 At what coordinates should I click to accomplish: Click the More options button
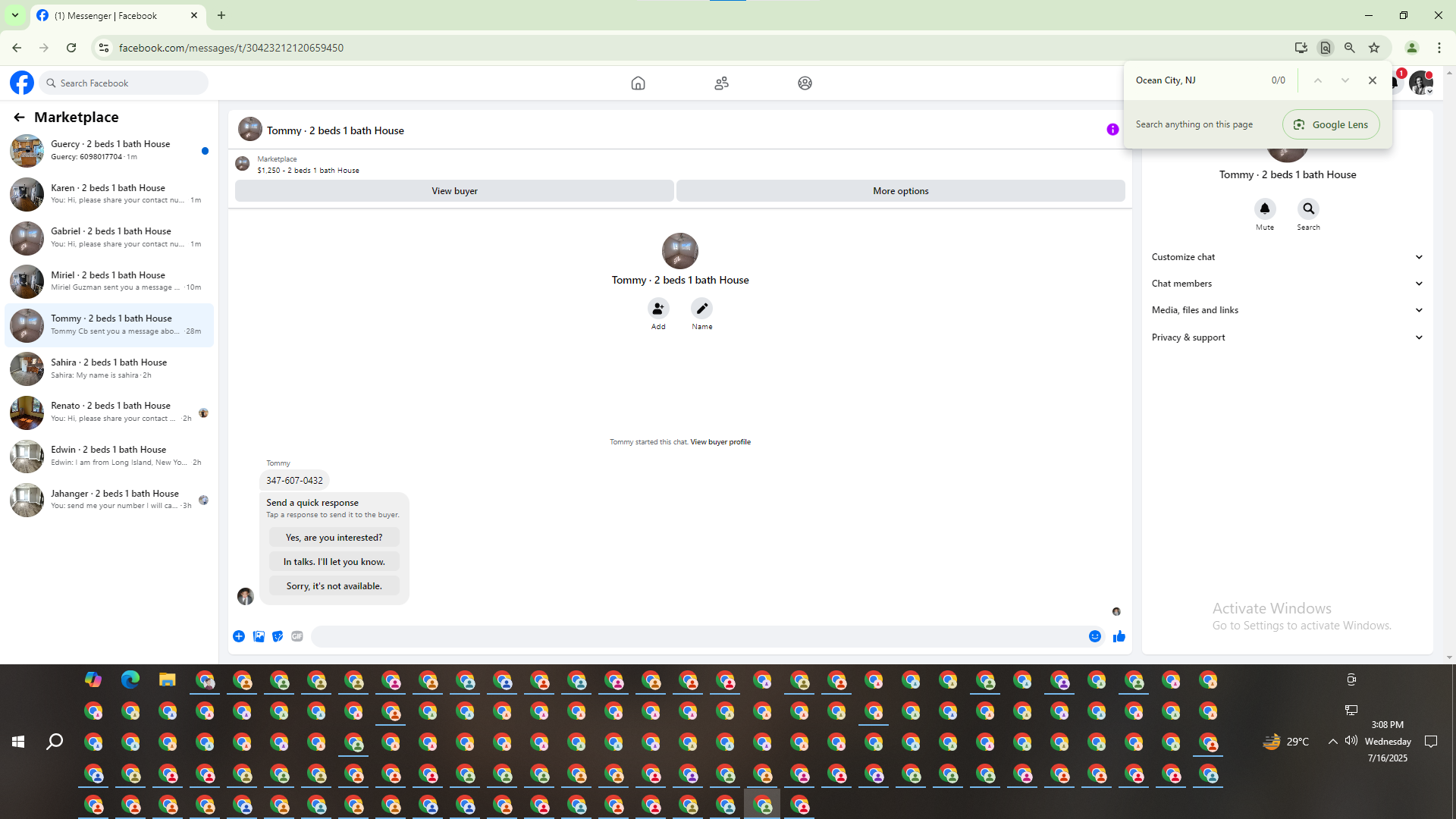pos(900,191)
